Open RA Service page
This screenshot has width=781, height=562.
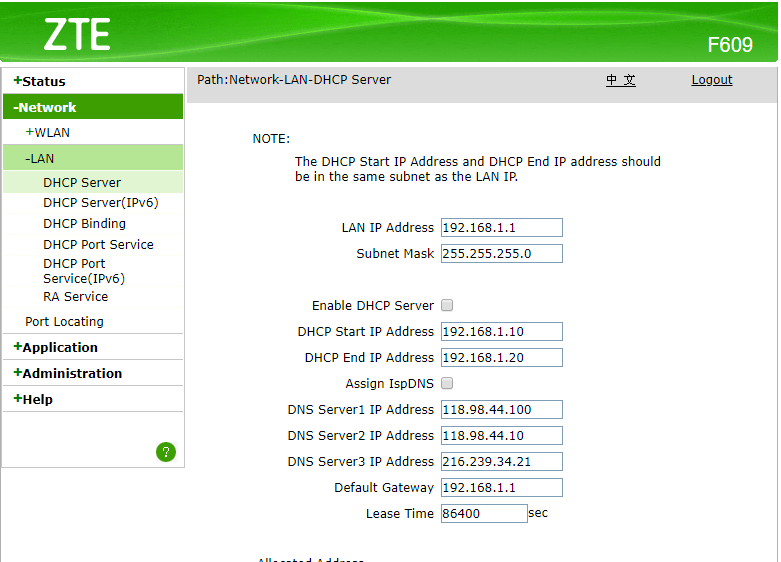(75, 296)
